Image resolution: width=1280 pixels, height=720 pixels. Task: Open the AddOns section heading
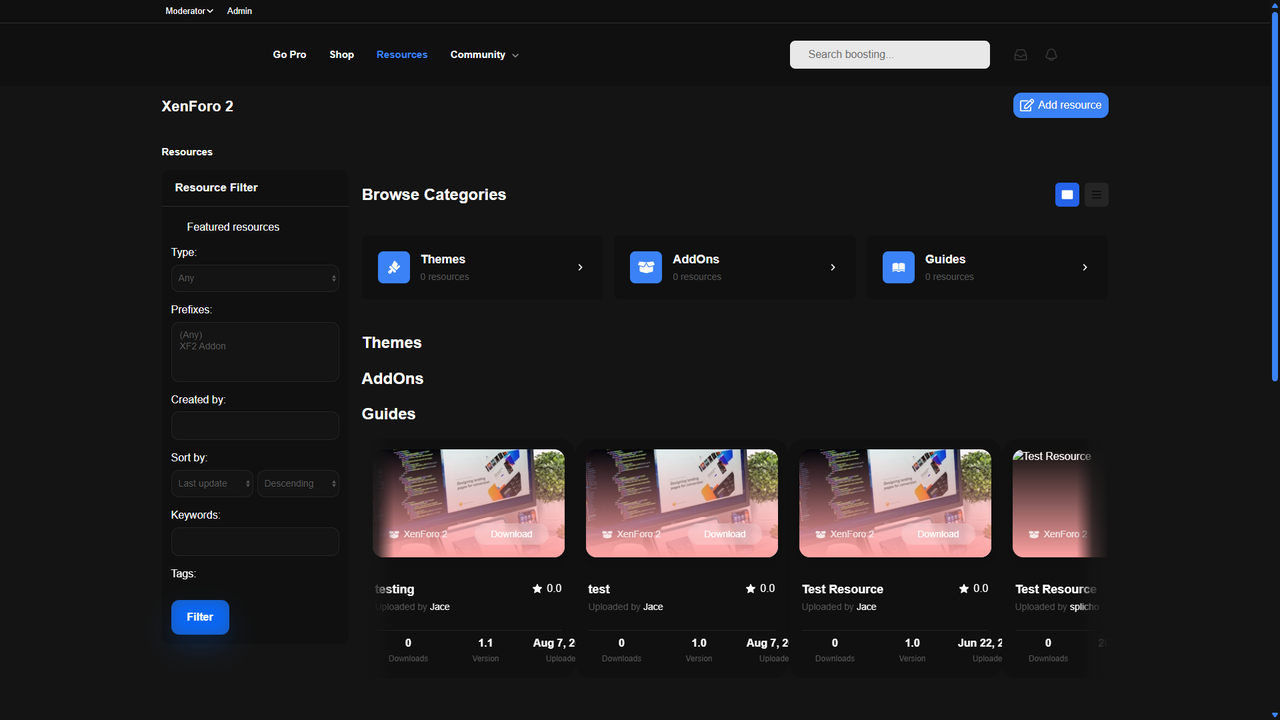pyautogui.click(x=393, y=379)
